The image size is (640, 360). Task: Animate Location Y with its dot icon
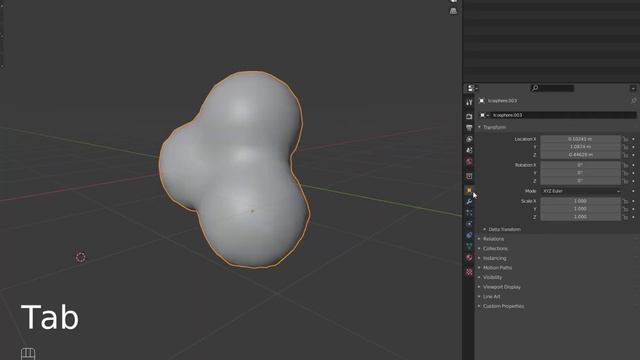[633, 147]
